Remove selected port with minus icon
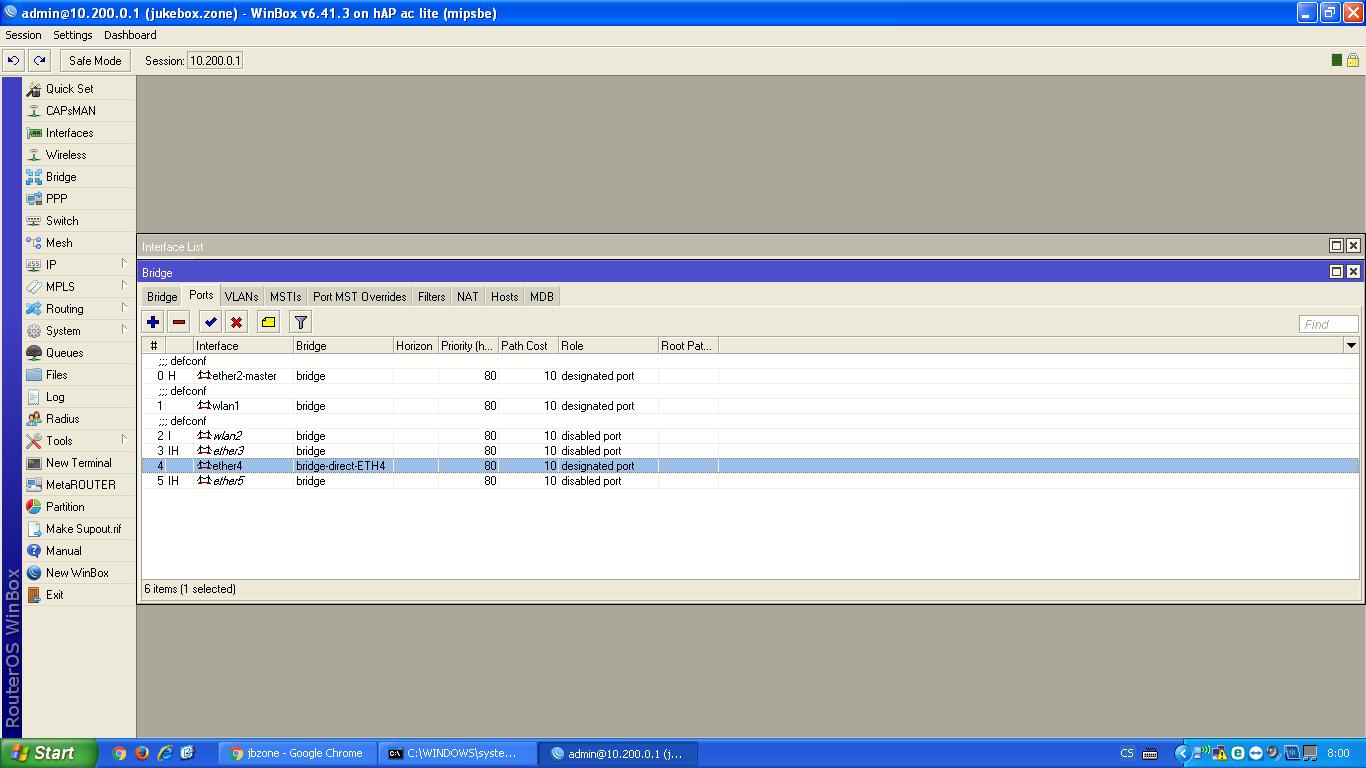 pyautogui.click(x=179, y=322)
